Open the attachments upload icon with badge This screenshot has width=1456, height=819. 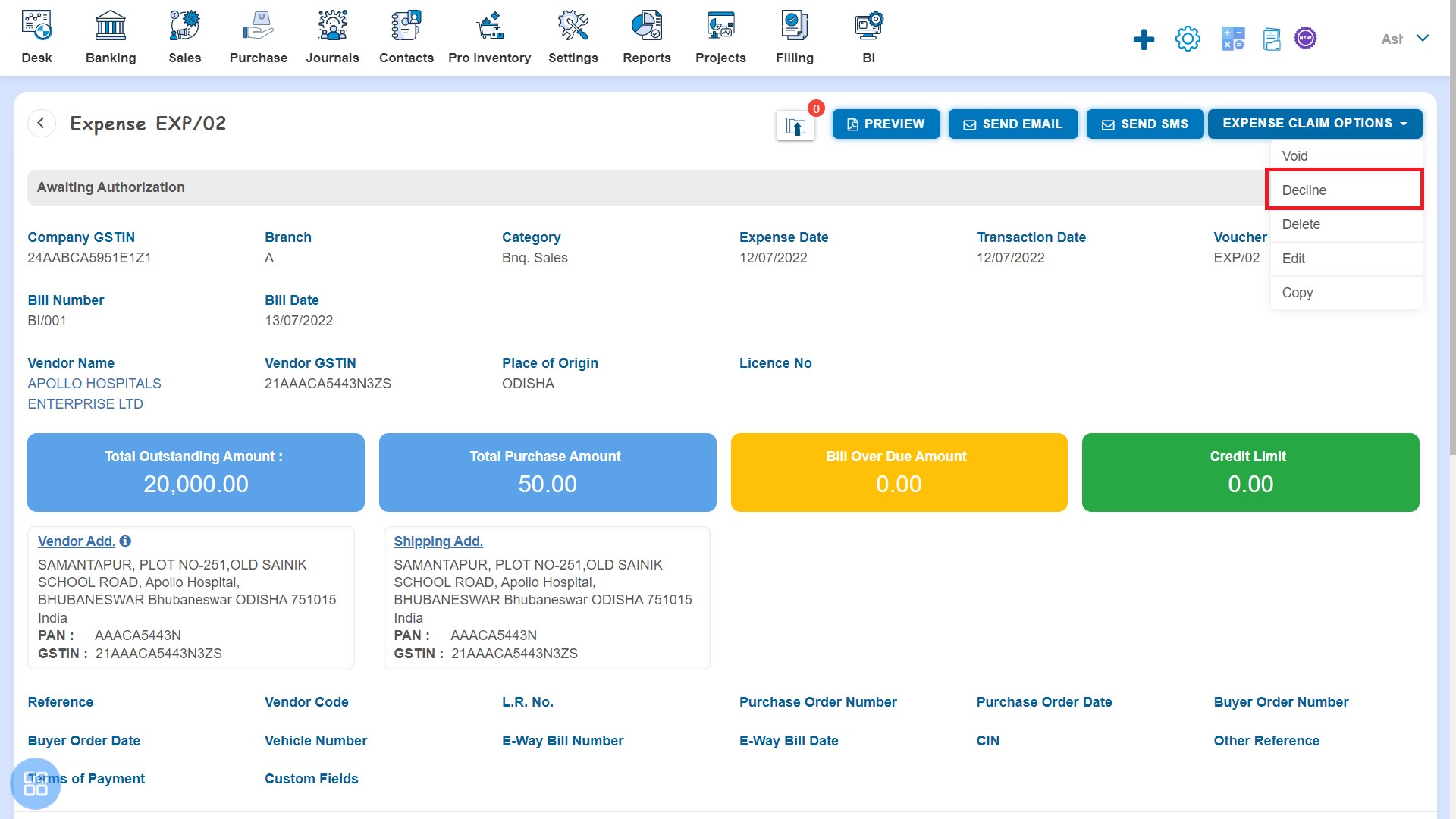795,126
